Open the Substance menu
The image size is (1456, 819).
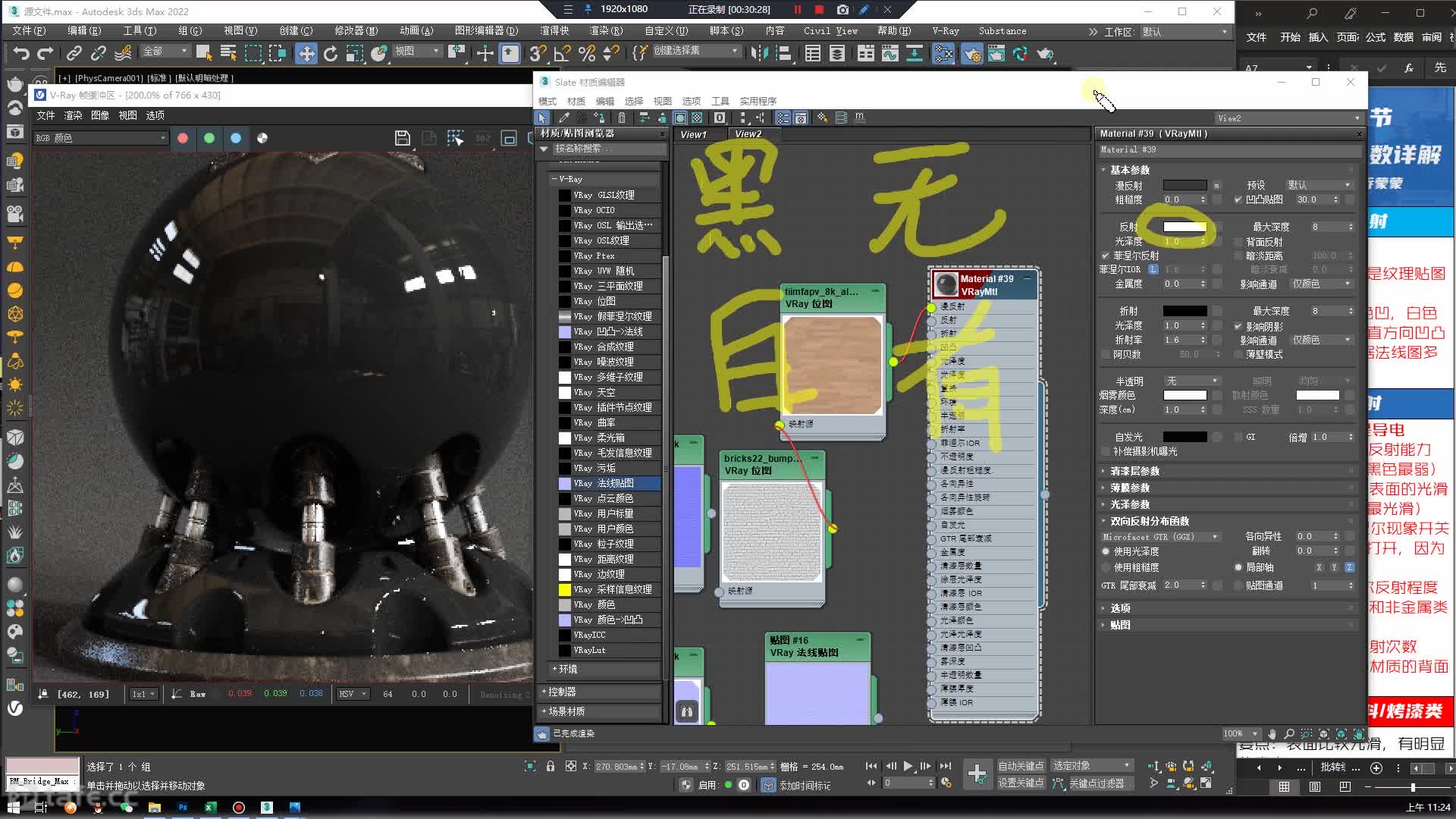click(x=1003, y=31)
